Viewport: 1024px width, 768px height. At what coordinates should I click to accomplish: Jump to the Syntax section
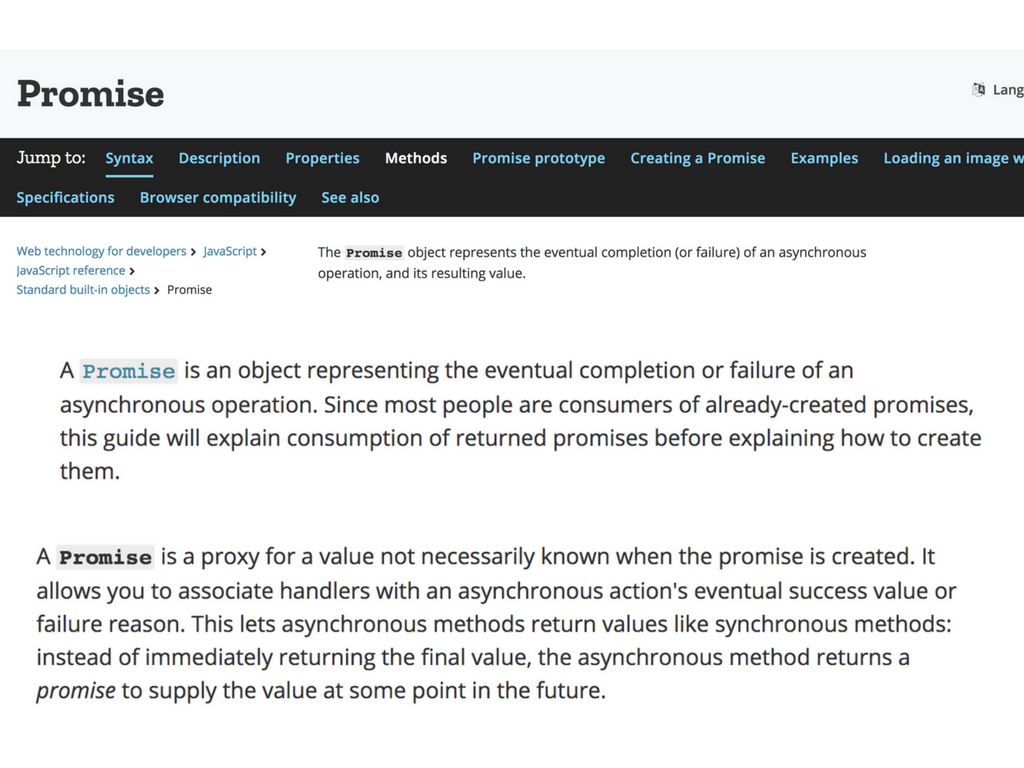pos(129,158)
